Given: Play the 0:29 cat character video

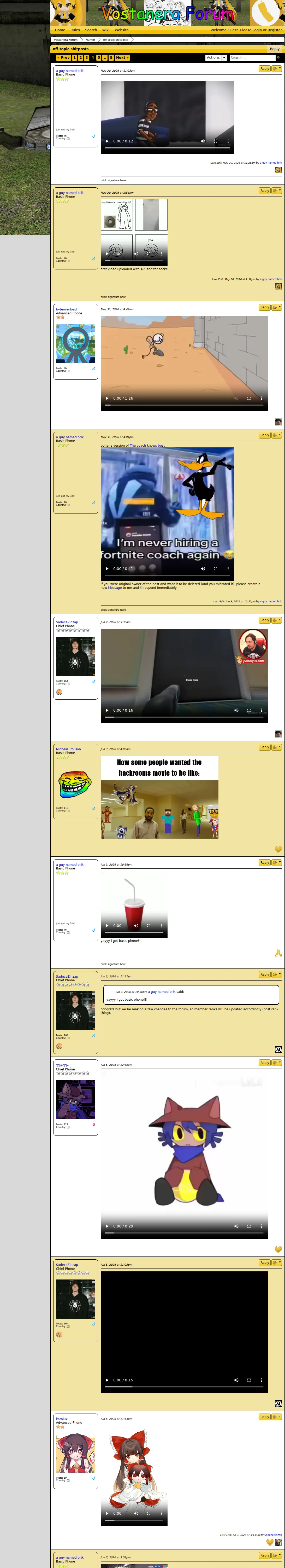Looking at the screenshot, I should point(107,1226).
